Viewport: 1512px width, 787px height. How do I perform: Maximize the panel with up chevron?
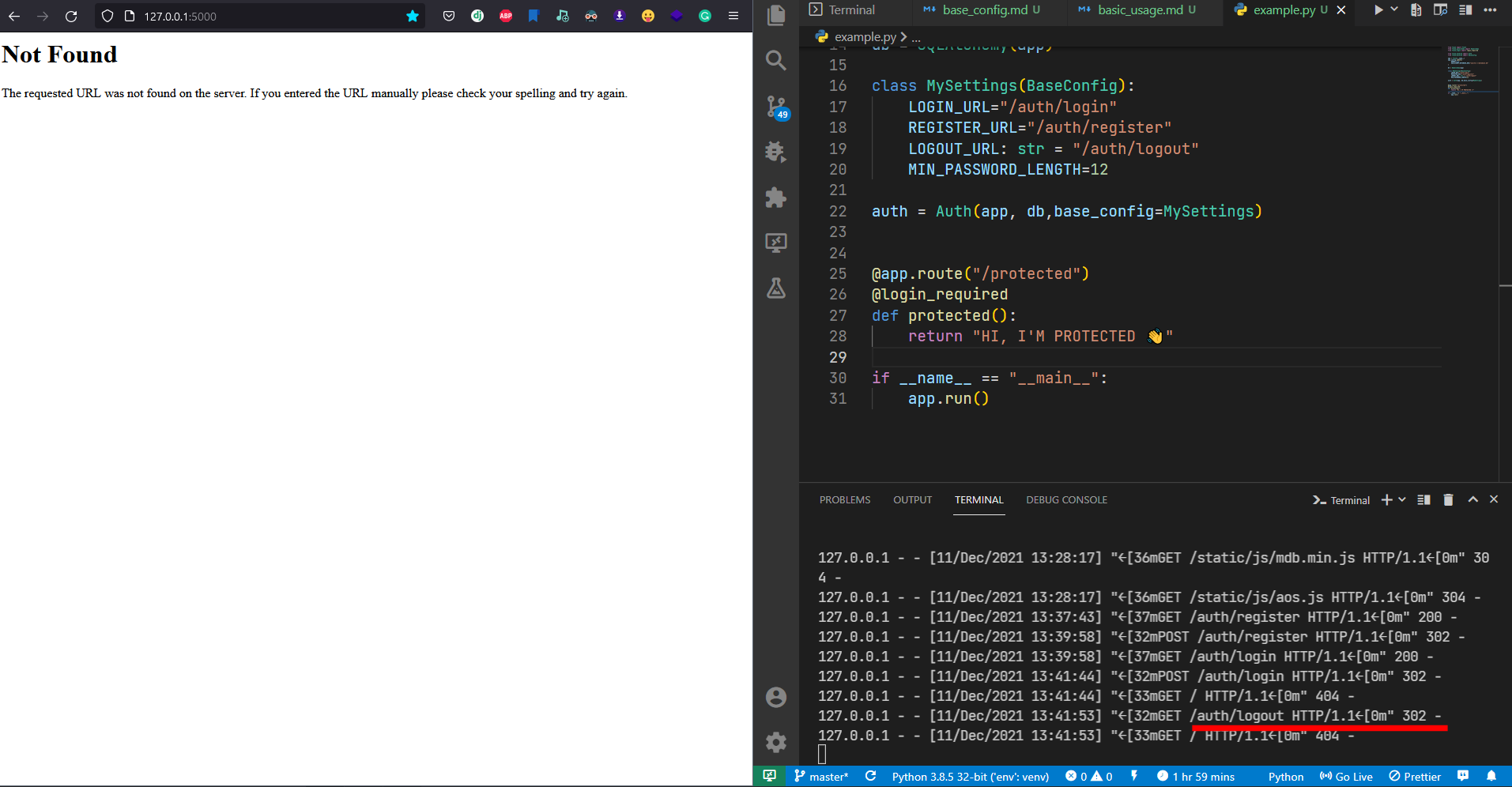1473,499
